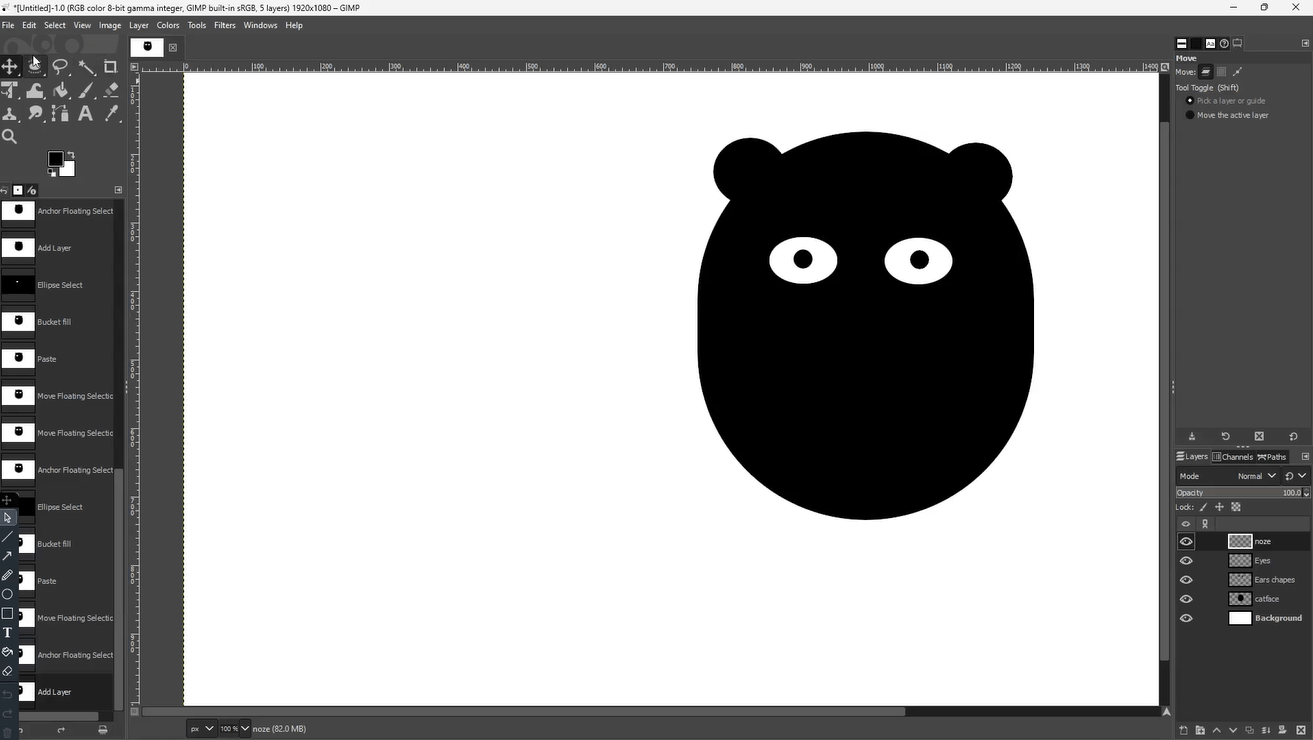Select the Paths tool
This screenshot has width=1313, height=740.
tap(61, 114)
